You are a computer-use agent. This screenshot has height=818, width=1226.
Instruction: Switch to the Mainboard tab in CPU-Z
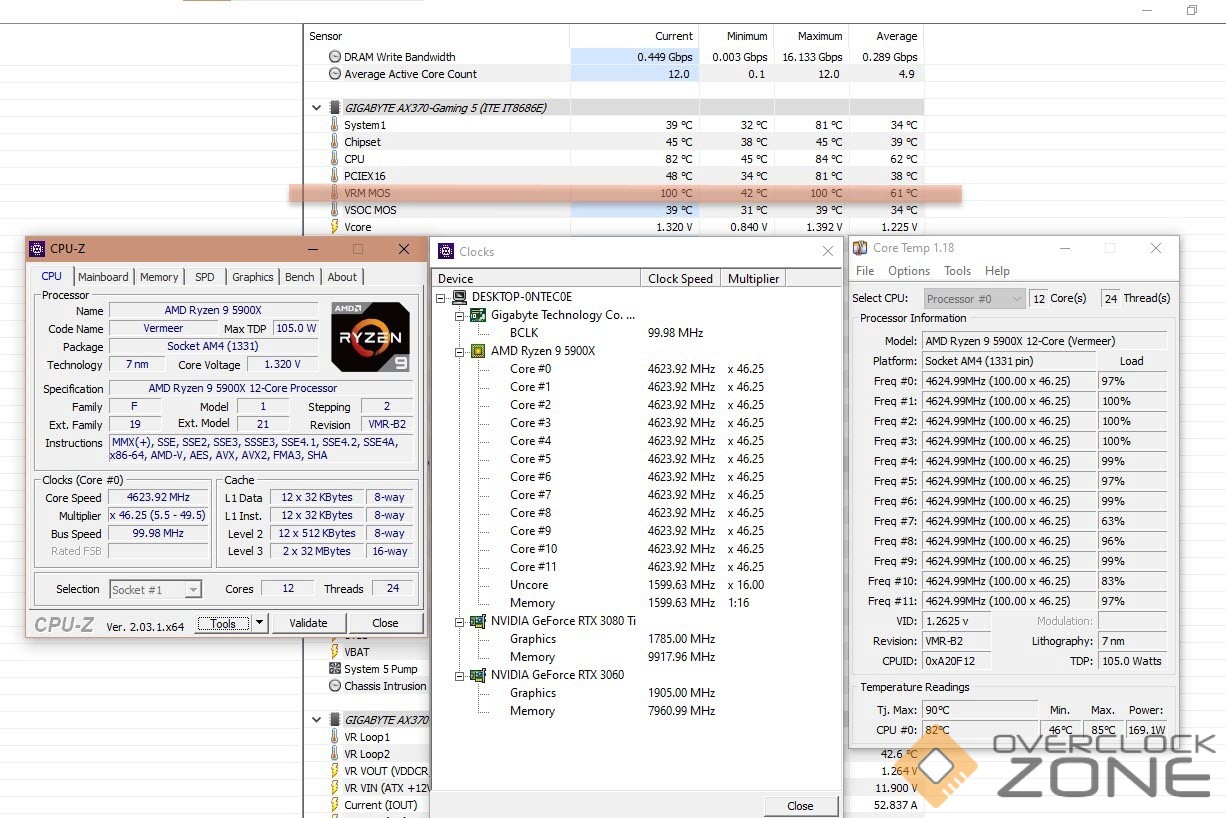(x=103, y=277)
